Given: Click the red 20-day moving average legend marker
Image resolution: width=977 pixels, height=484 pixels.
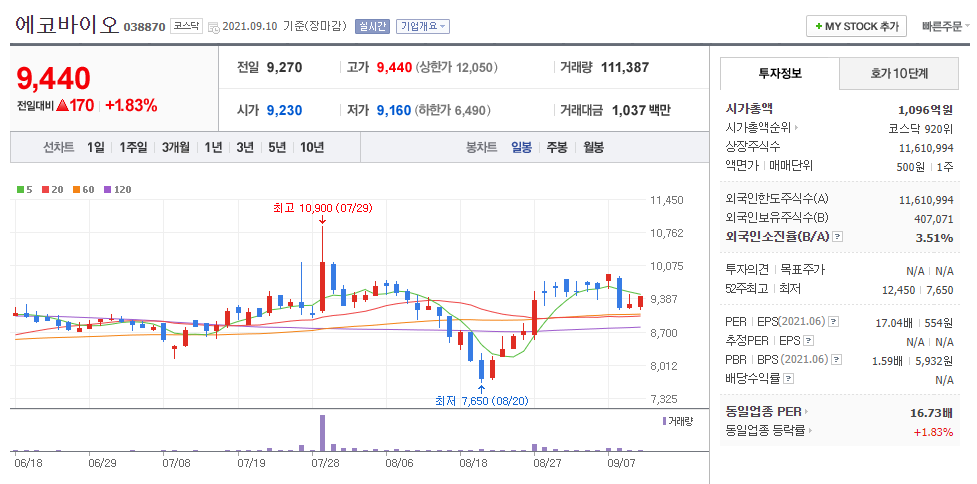Looking at the screenshot, I should [45, 189].
